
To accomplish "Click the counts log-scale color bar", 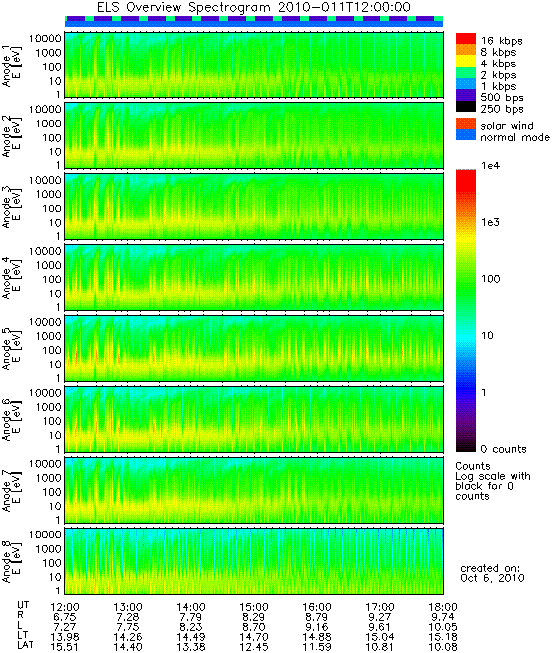I will tap(466, 311).
